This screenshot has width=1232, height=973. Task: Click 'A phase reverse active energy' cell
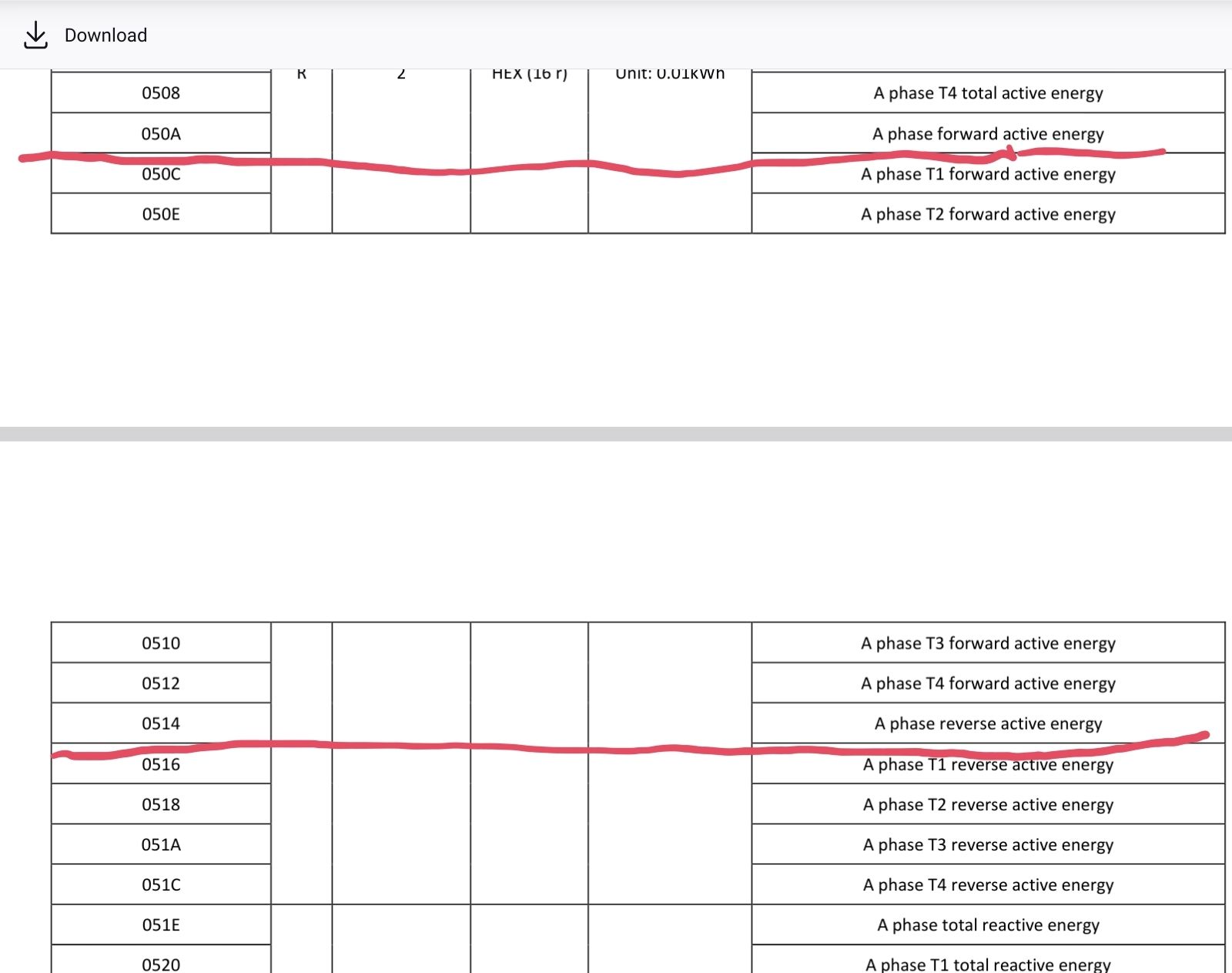click(x=988, y=723)
